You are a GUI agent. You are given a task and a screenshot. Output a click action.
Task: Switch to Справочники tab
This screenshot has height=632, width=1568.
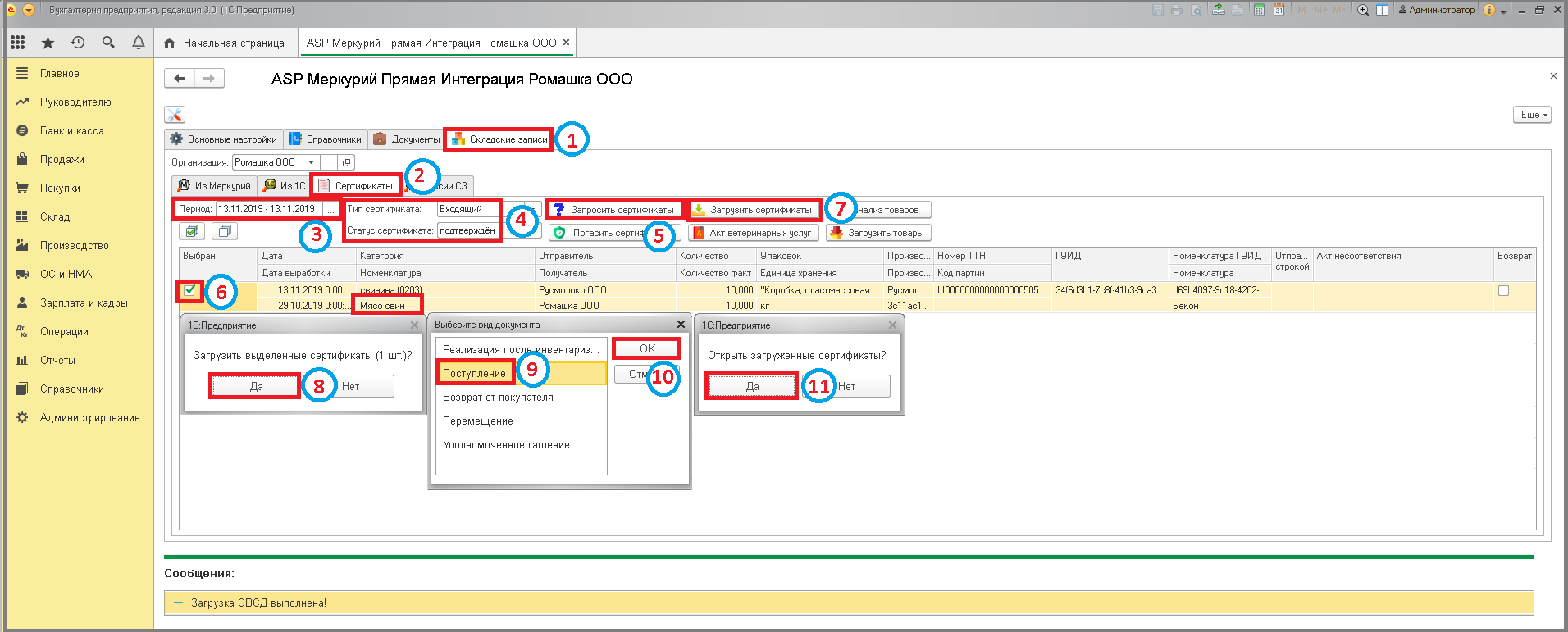[326, 139]
